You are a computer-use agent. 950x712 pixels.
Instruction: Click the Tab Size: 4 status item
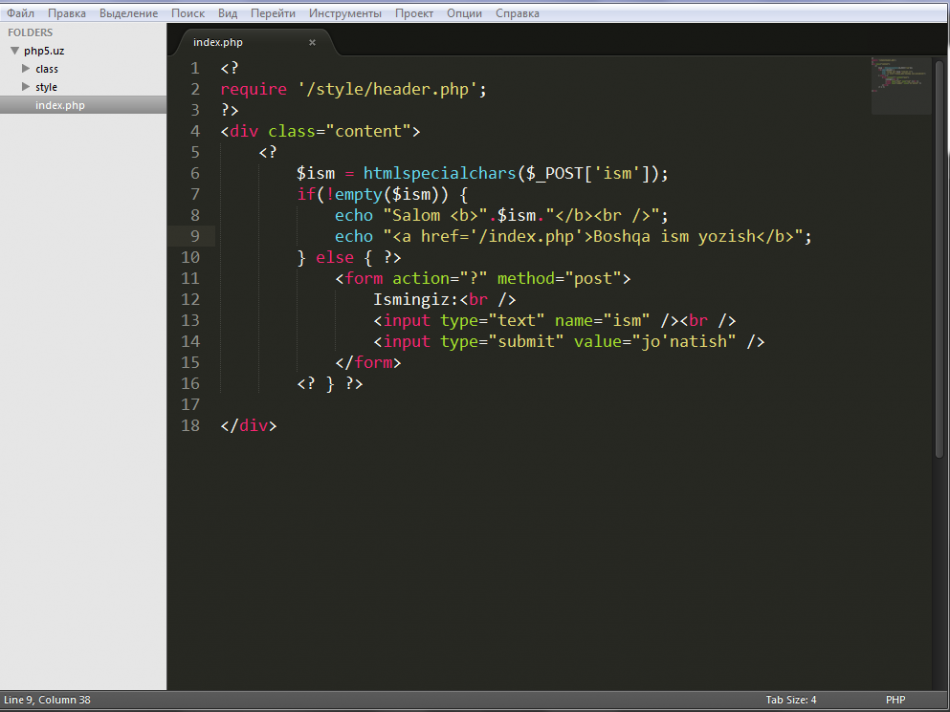point(790,699)
